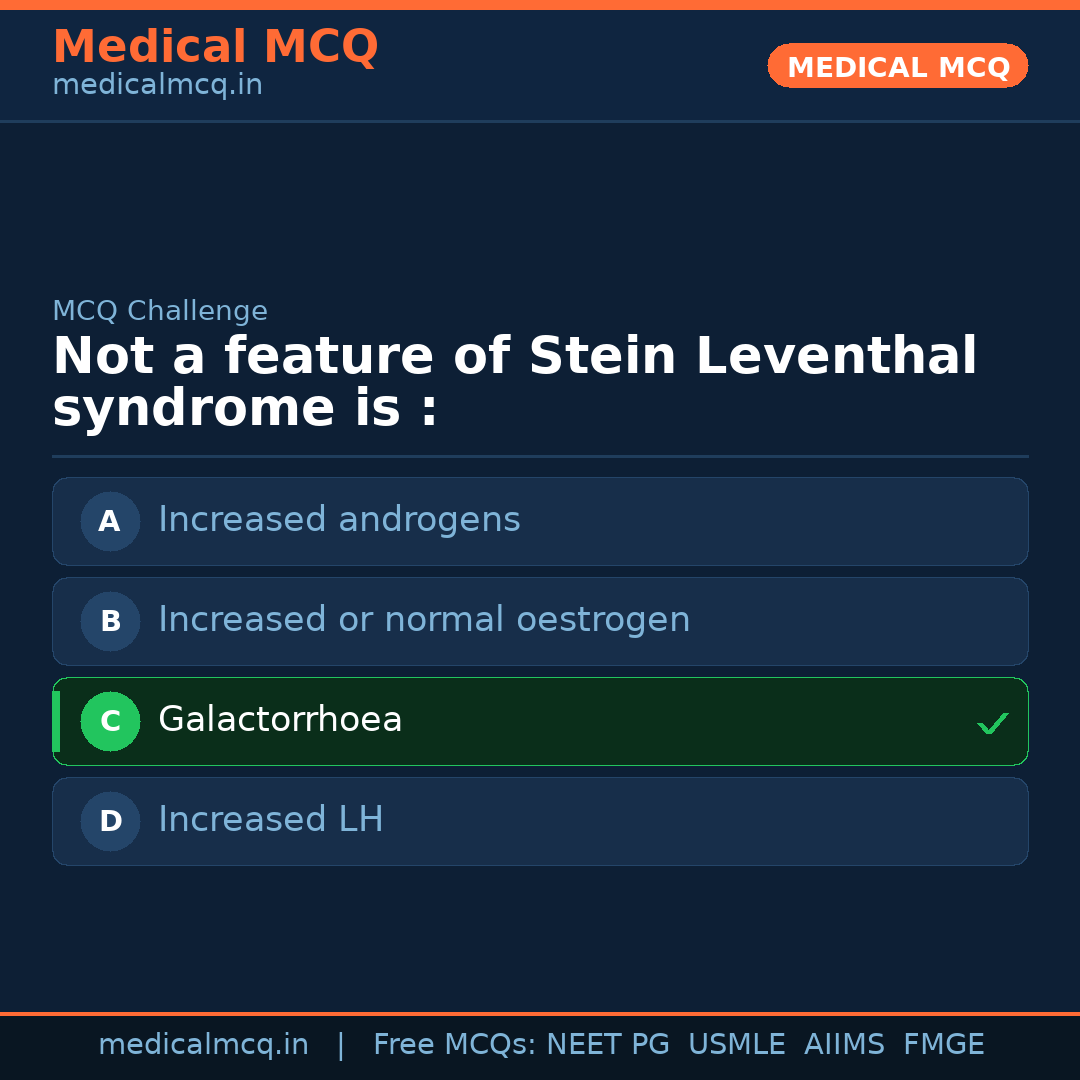Click the large "Medical MCQ" header title

click(215, 47)
